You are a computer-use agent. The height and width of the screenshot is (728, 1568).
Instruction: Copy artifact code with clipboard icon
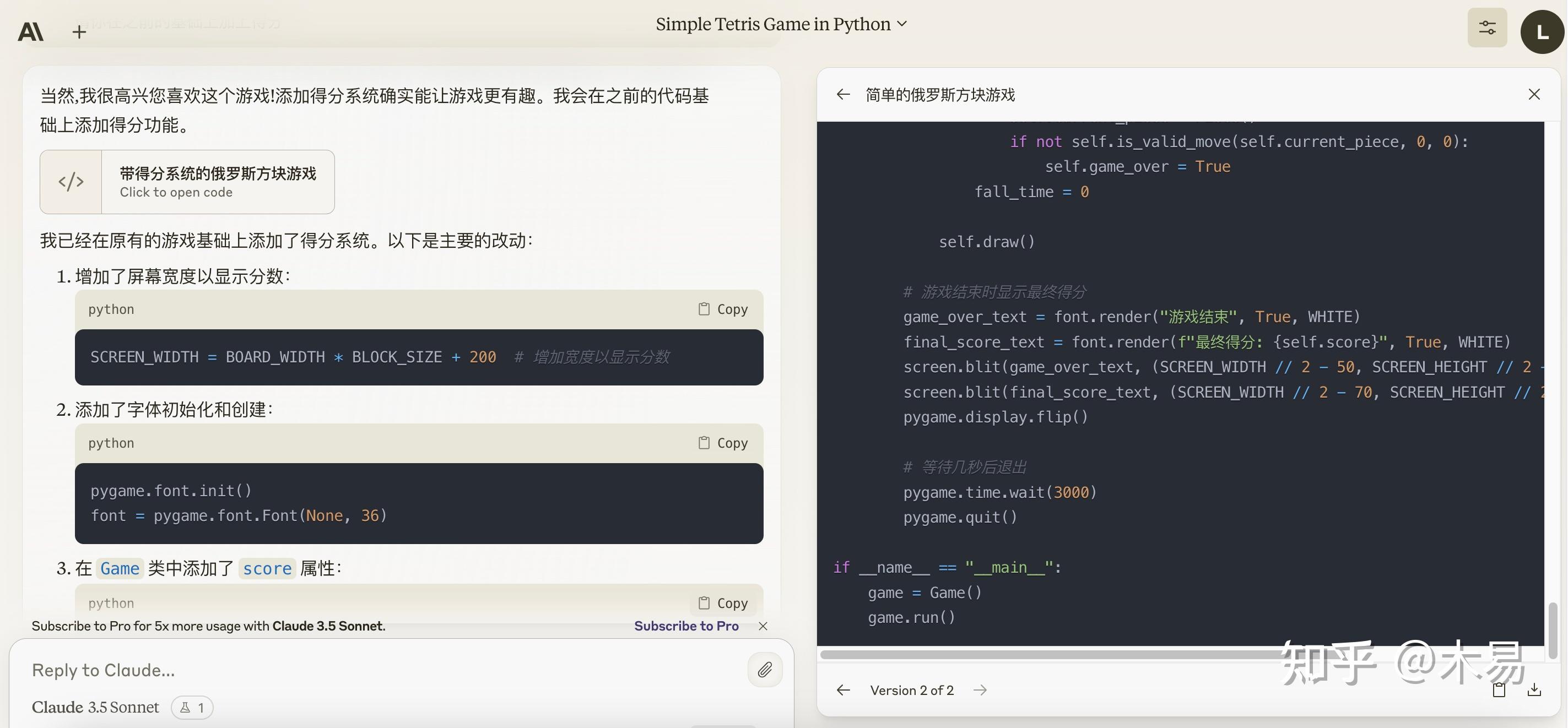point(1499,689)
